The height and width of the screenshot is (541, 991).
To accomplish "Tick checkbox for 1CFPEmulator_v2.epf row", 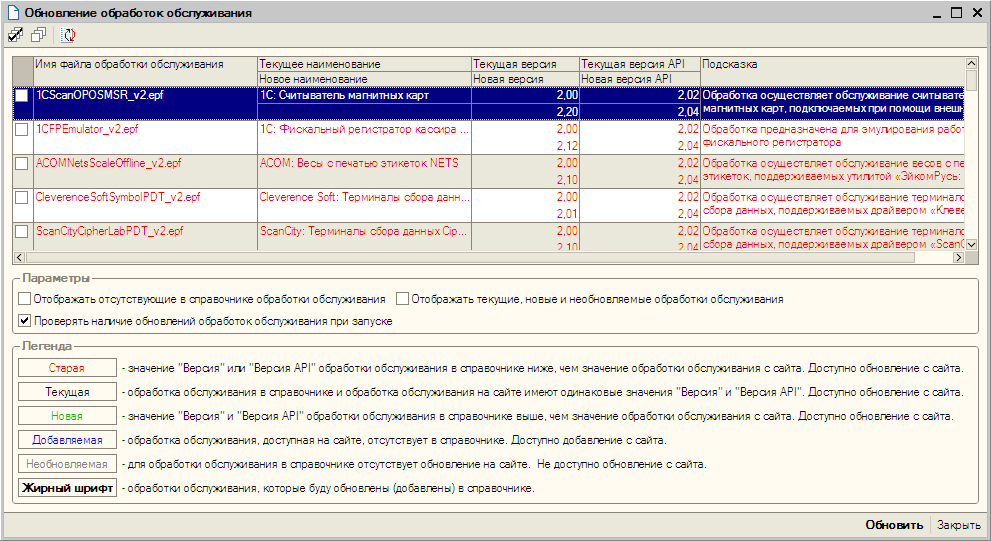I will (22, 130).
